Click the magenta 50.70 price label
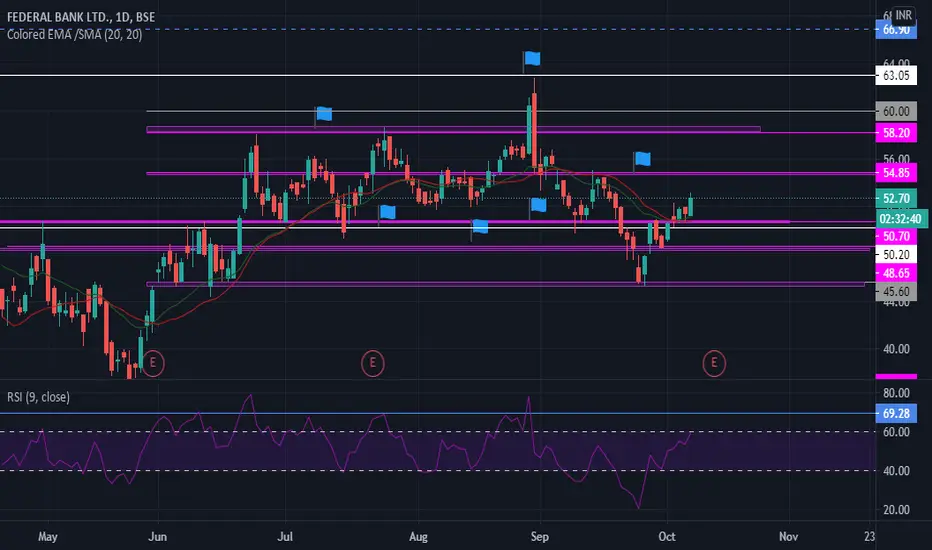This screenshot has height=550, width=932. coord(896,237)
